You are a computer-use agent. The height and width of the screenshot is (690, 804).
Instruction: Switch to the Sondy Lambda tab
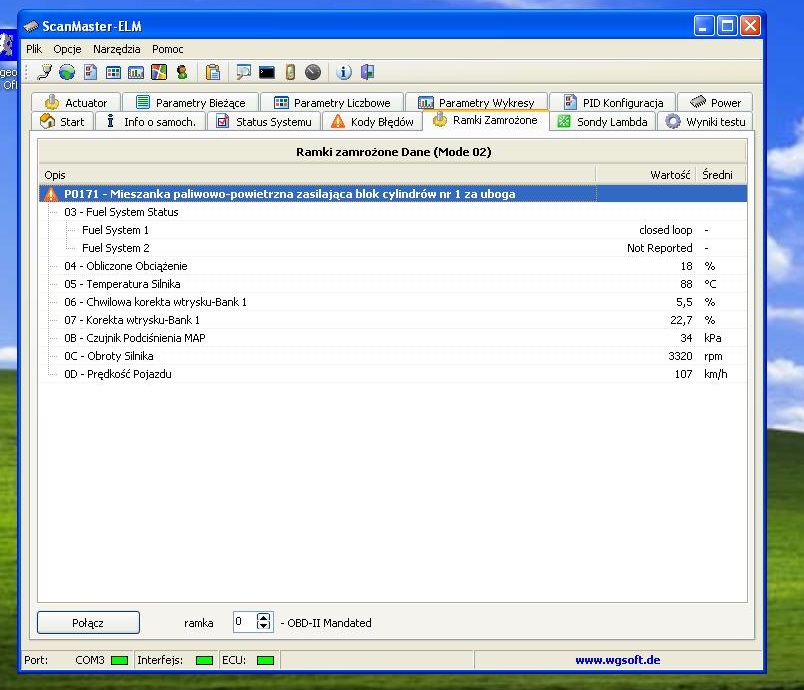[x=603, y=122]
